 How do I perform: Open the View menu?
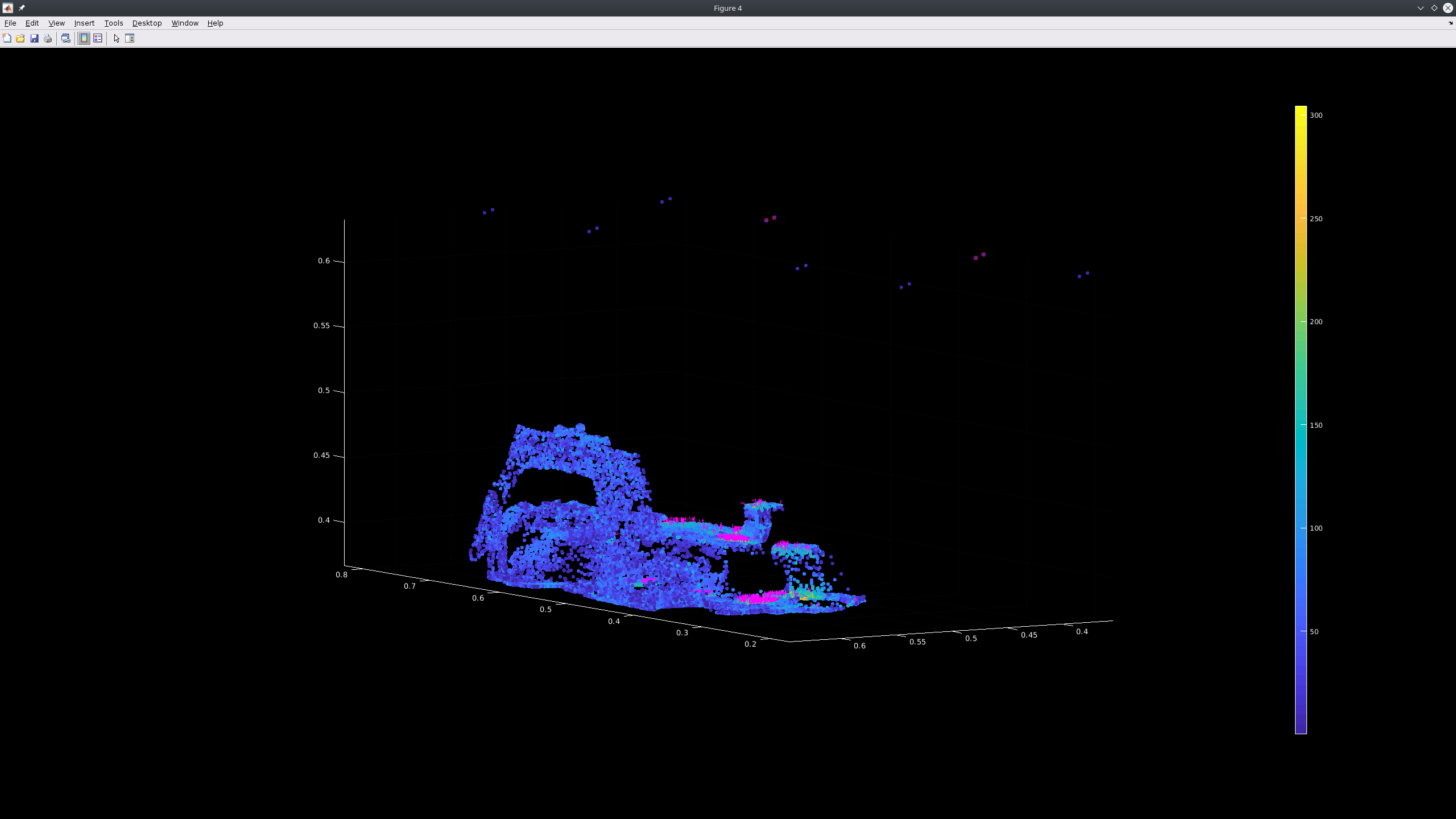56,23
